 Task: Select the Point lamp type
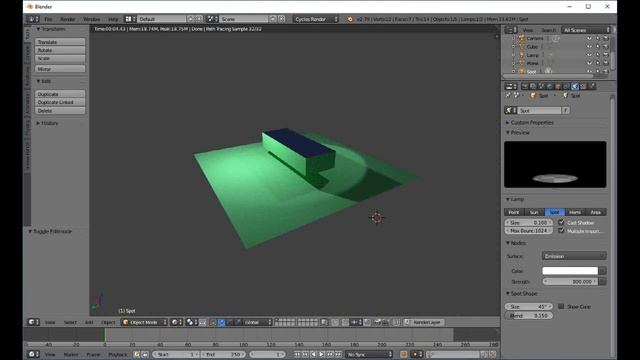(x=514, y=212)
